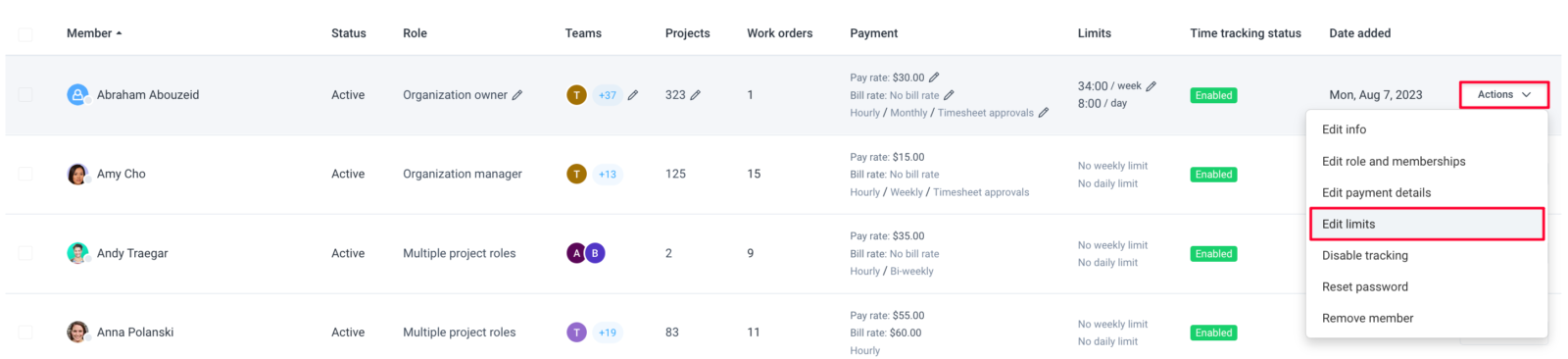Select Edit limits menu option
The width and height of the screenshot is (1568, 359).
pyautogui.click(x=1427, y=224)
